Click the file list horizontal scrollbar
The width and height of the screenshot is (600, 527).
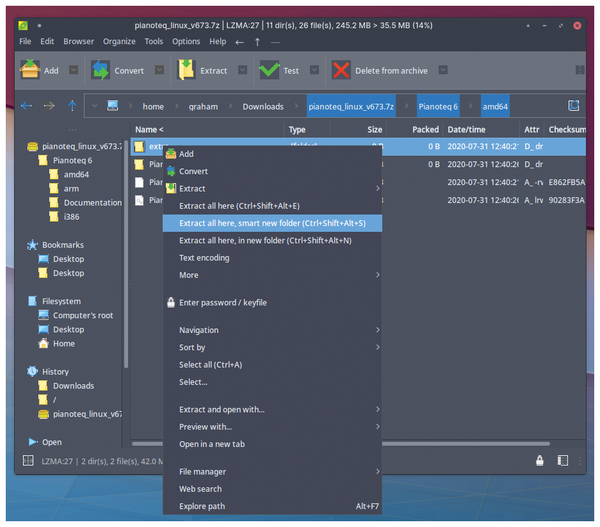pos(341,444)
